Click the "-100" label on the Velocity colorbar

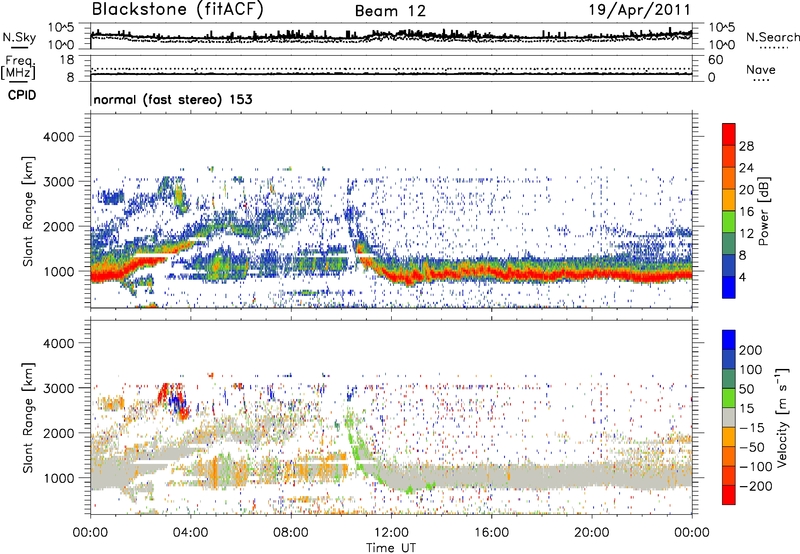coord(756,466)
